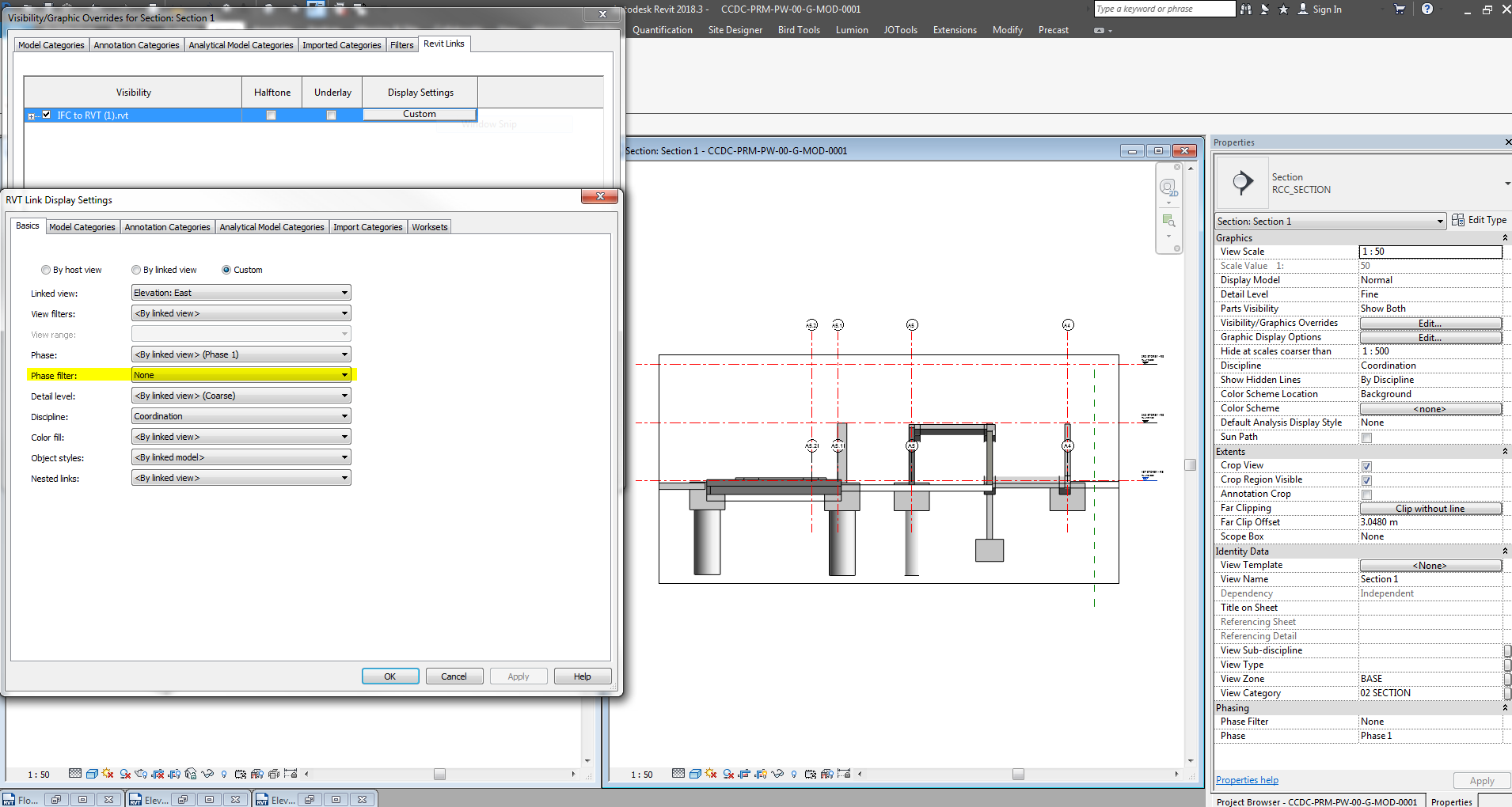Open Temporary Hide/Isolate glasses icon
Screen dimensions: 1512x807
[x=777, y=774]
